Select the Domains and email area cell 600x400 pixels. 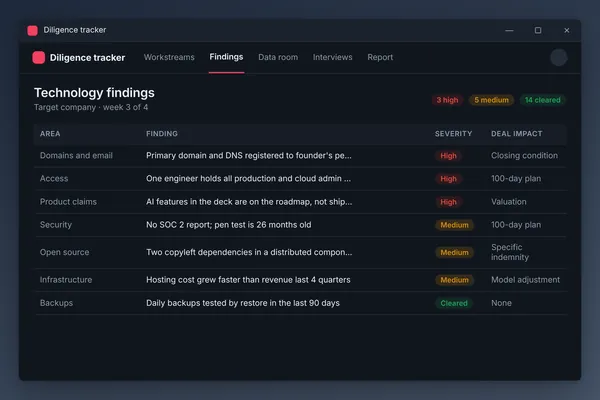76,155
